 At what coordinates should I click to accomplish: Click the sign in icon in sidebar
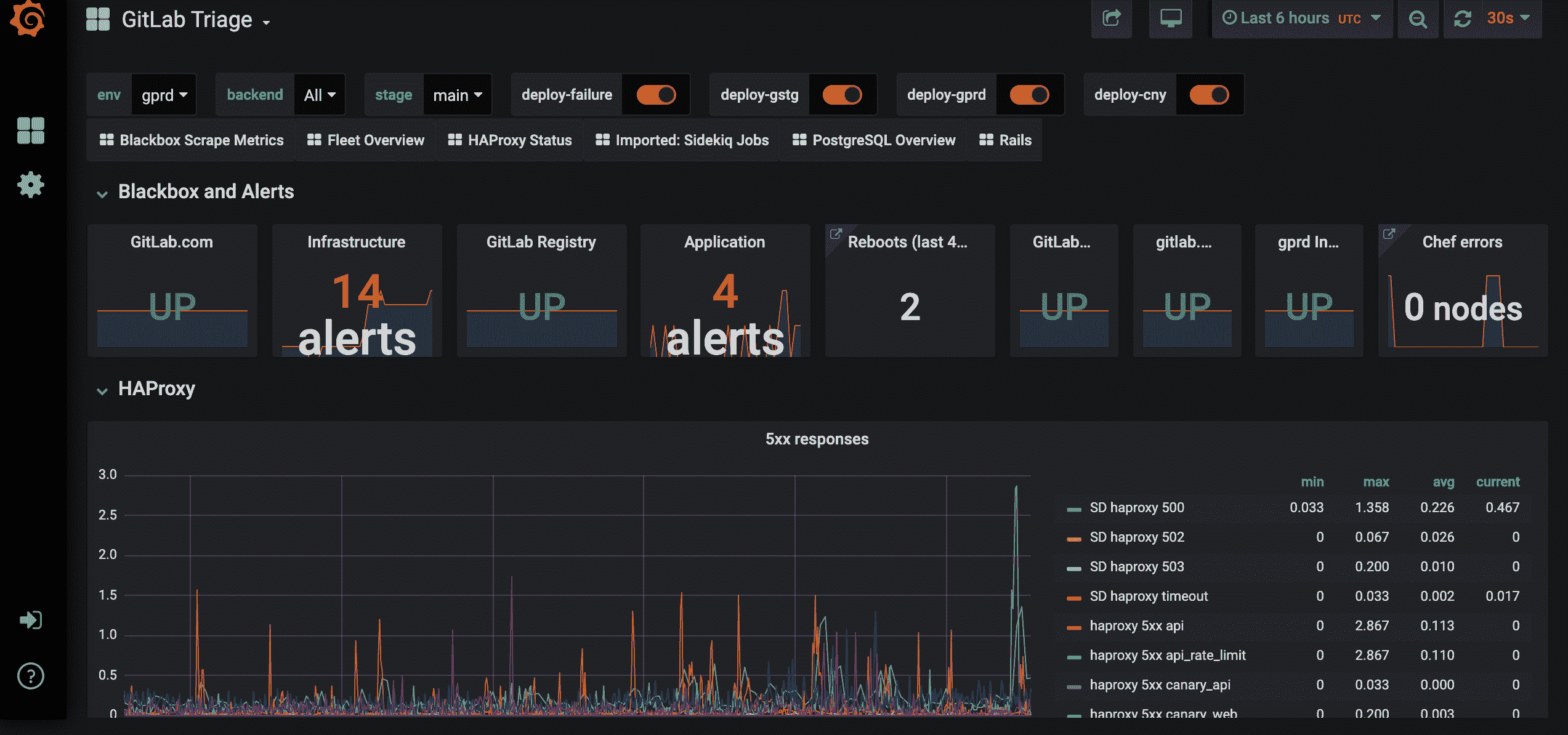[30, 620]
